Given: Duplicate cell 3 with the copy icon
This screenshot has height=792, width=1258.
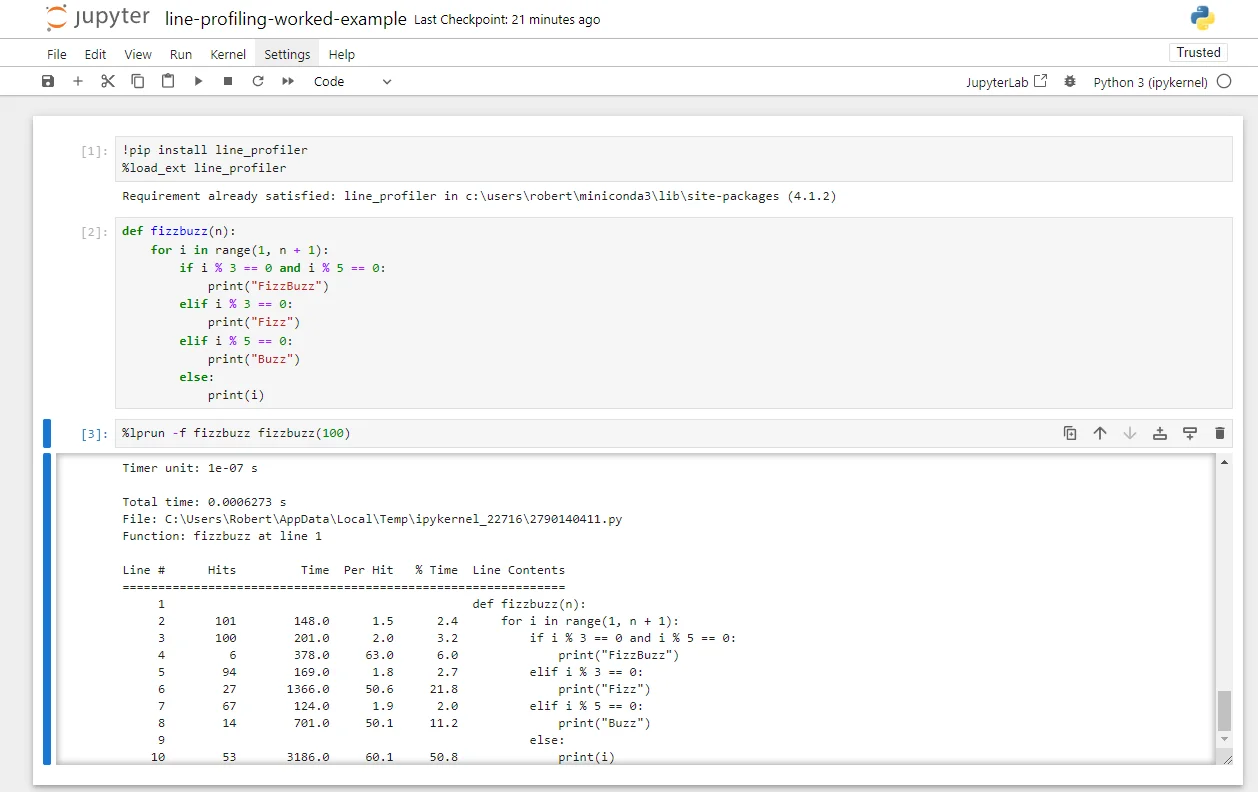Looking at the screenshot, I should 1070,433.
